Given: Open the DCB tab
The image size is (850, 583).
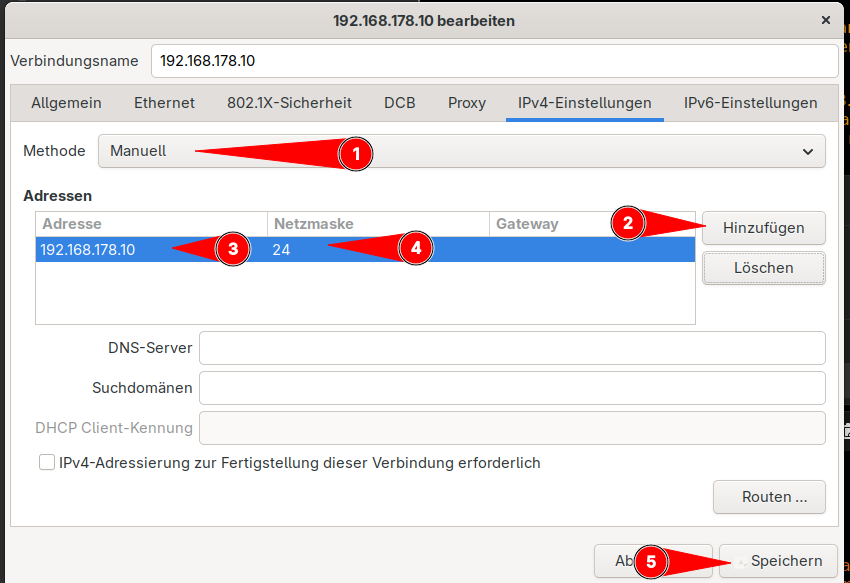Looking at the screenshot, I should [399, 102].
